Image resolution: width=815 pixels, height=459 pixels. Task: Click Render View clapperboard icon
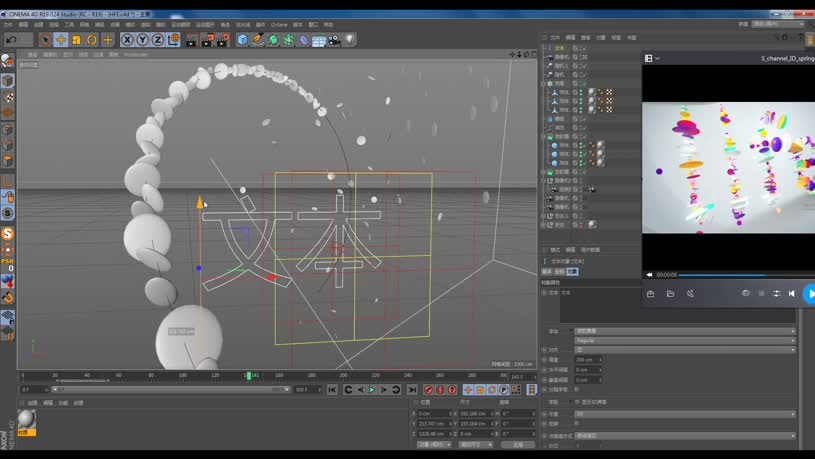[191, 40]
